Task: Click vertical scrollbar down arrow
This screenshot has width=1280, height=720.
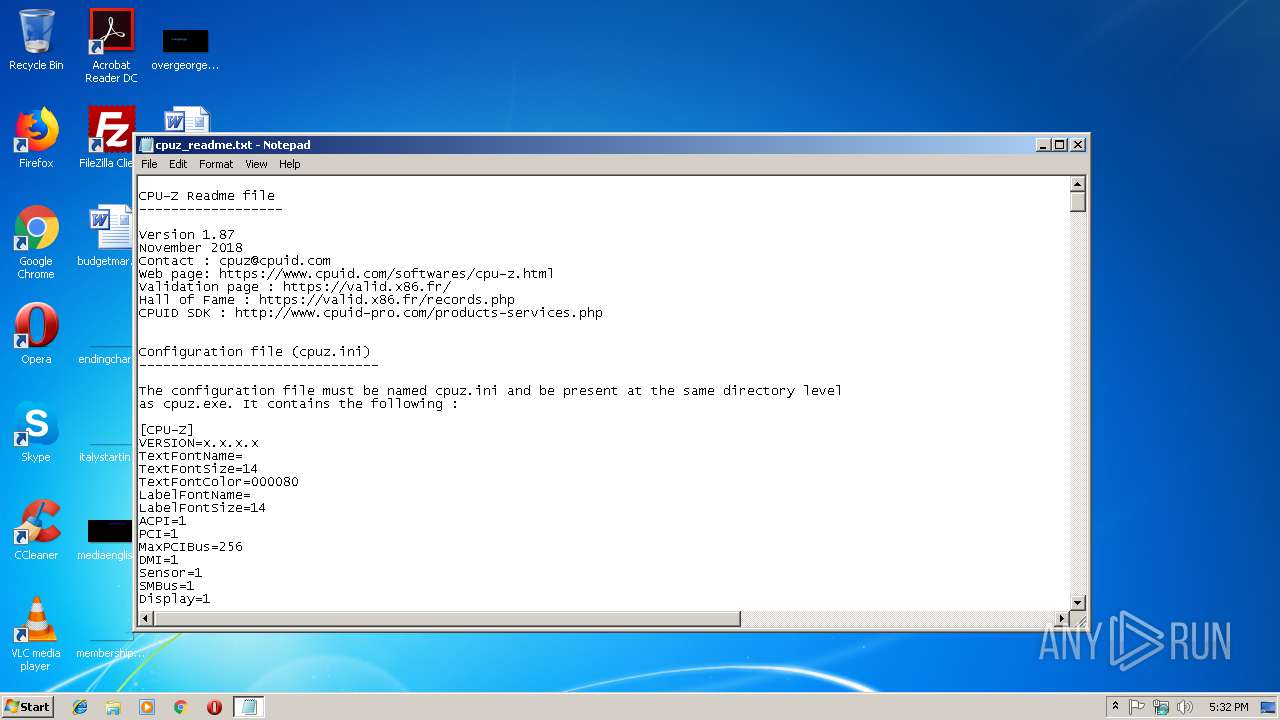Action: [1078, 602]
